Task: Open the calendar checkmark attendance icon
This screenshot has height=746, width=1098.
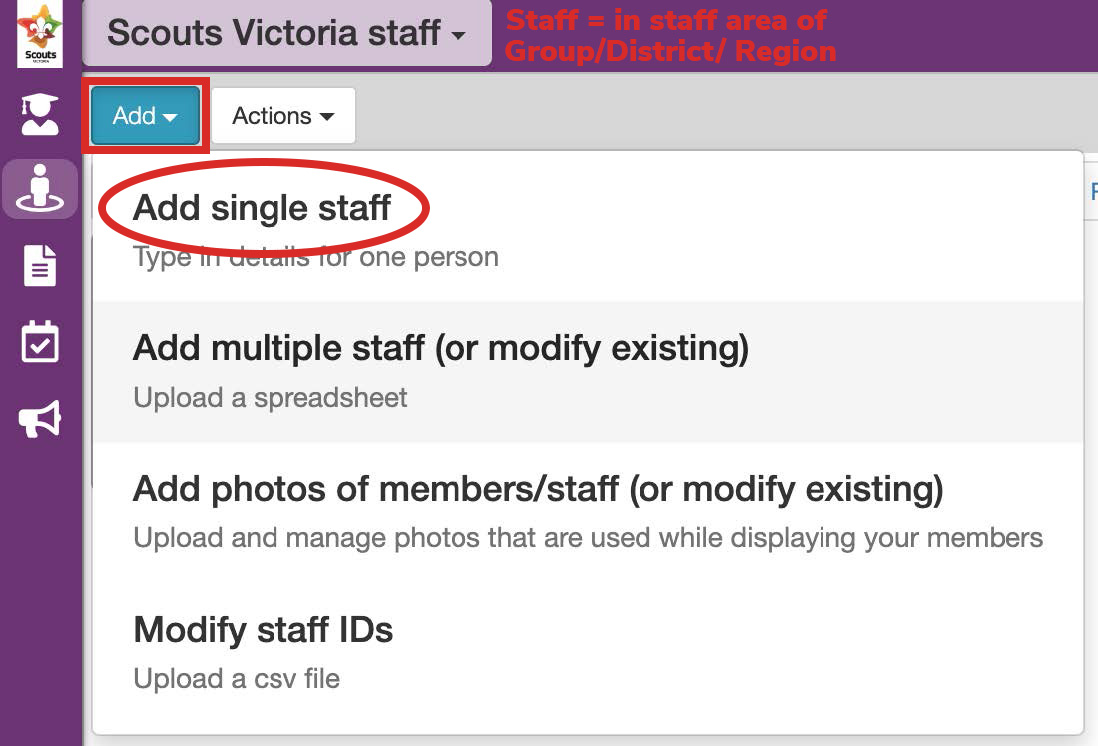Action: (40, 342)
